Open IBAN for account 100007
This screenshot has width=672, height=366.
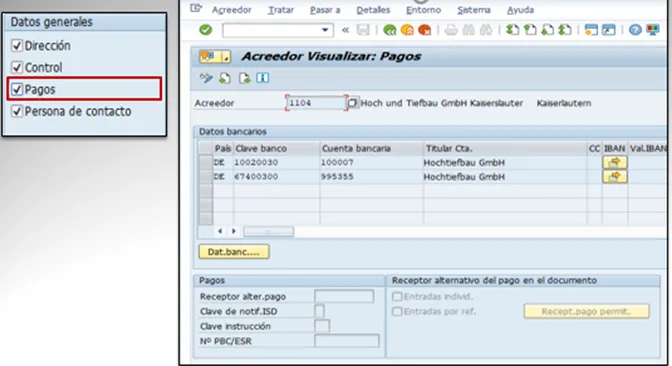pos(615,162)
